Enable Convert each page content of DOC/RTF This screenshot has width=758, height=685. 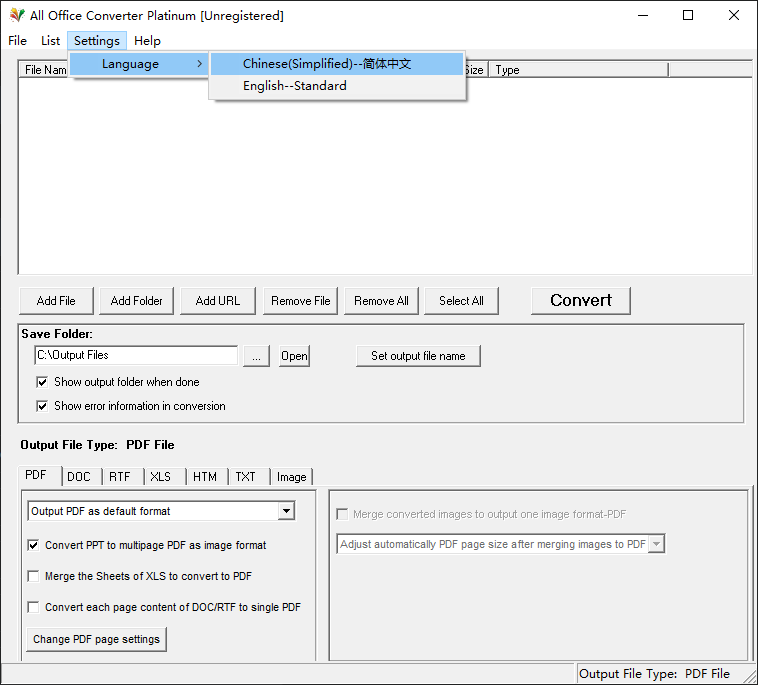tap(33, 607)
